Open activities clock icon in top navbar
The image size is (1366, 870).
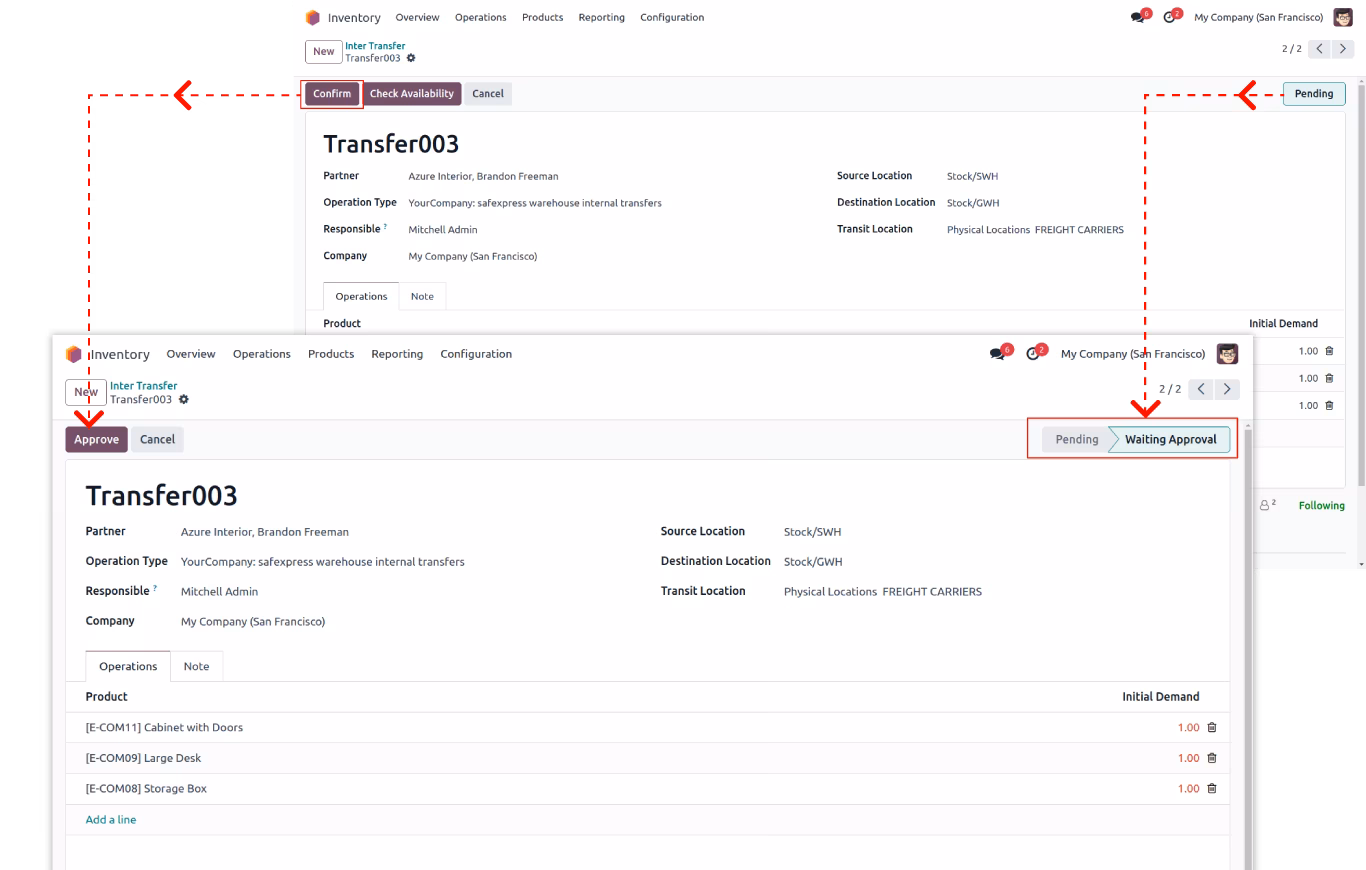pos(1033,354)
